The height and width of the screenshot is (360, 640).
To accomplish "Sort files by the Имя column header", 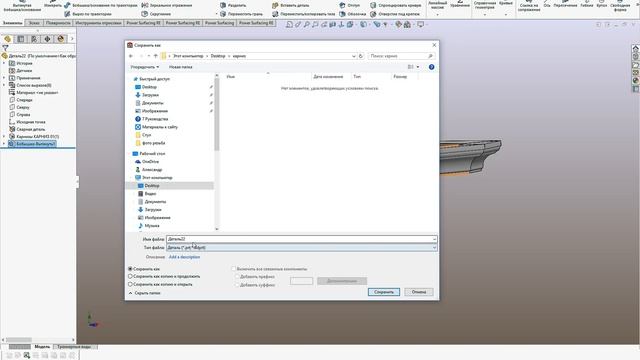I will [231, 77].
